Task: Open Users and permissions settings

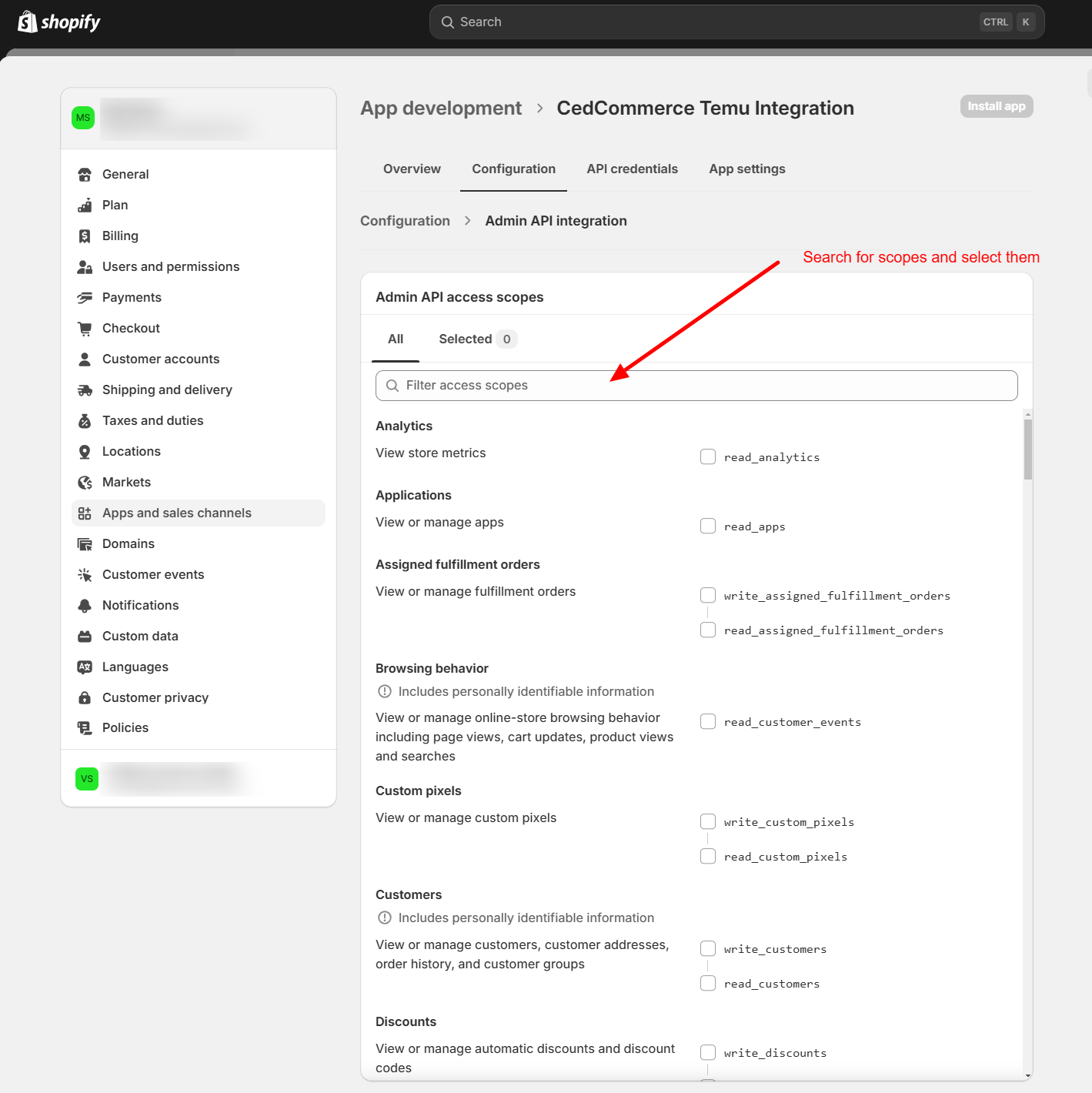Action: 199,267
